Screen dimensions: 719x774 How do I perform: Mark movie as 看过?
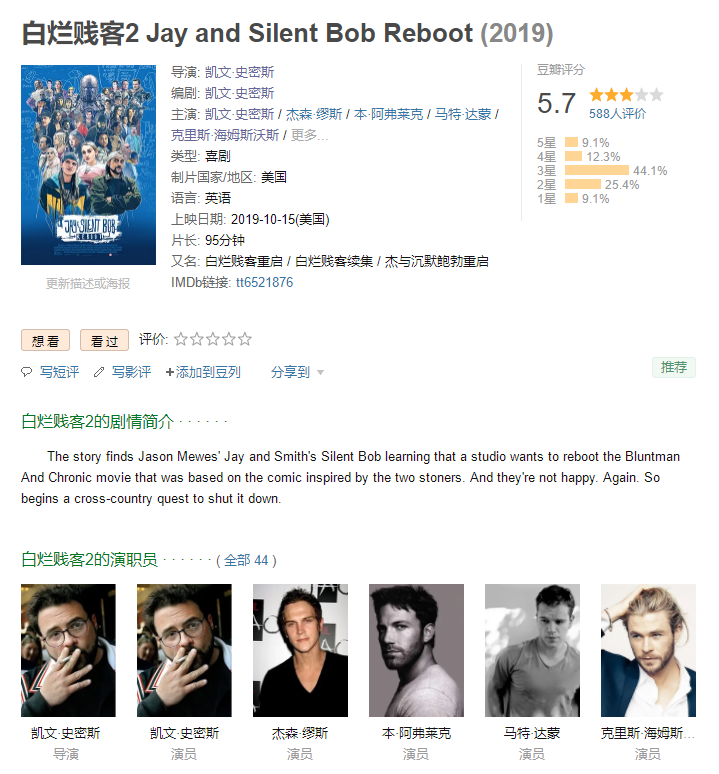[104, 340]
